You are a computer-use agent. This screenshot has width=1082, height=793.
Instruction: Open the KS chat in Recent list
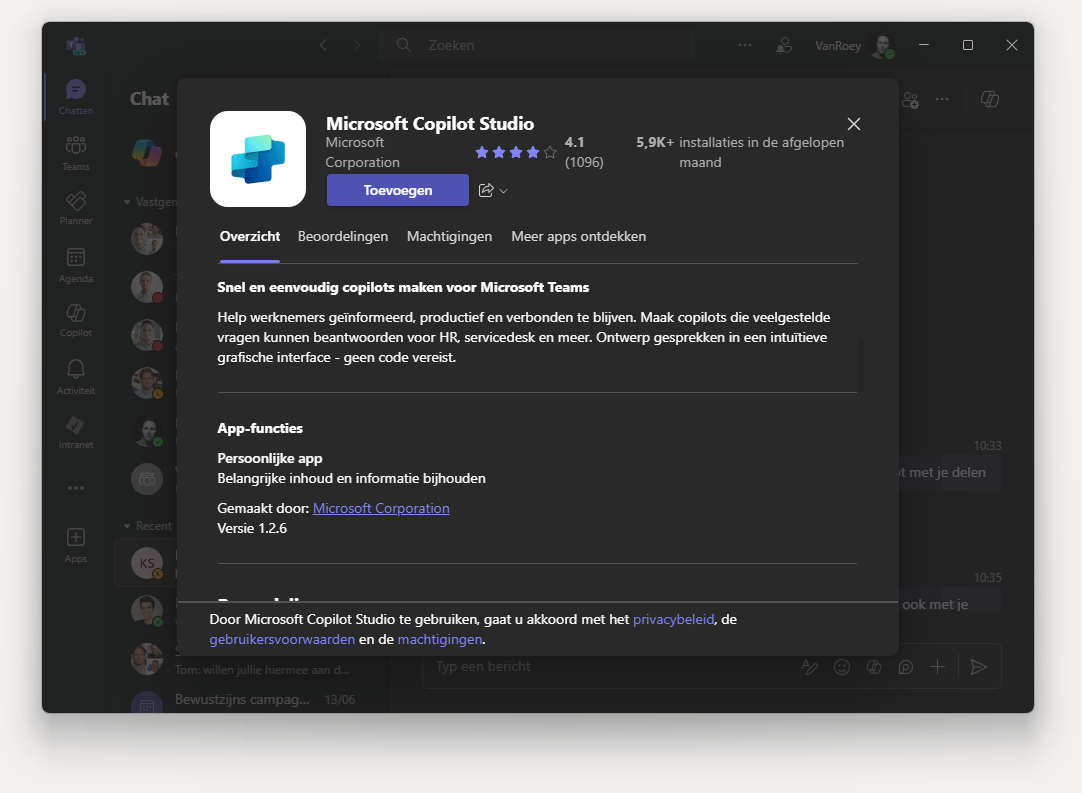(146, 564)
